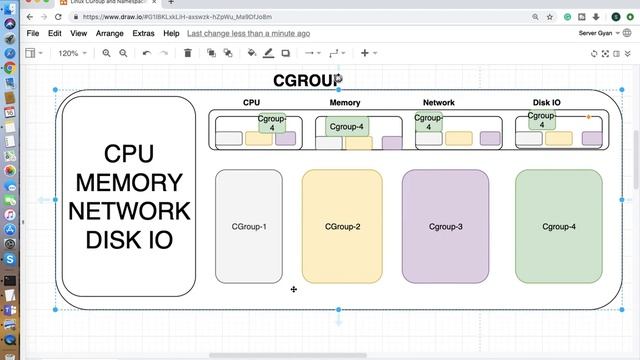Reload the draw.io page
The width and height of the screenshot is (640, 360).
[x=58, y=17]
